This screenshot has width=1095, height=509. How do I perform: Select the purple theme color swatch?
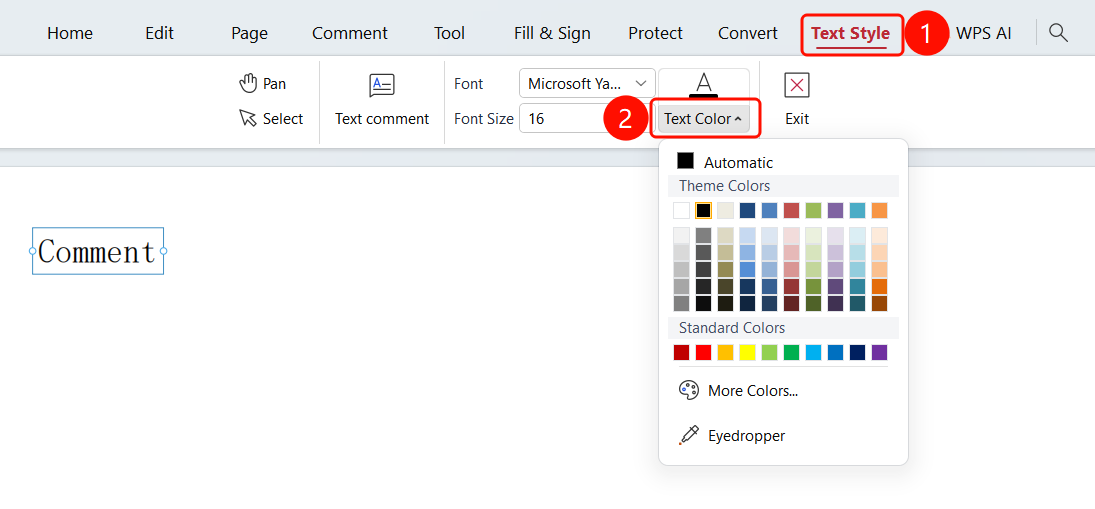[835, 210]
